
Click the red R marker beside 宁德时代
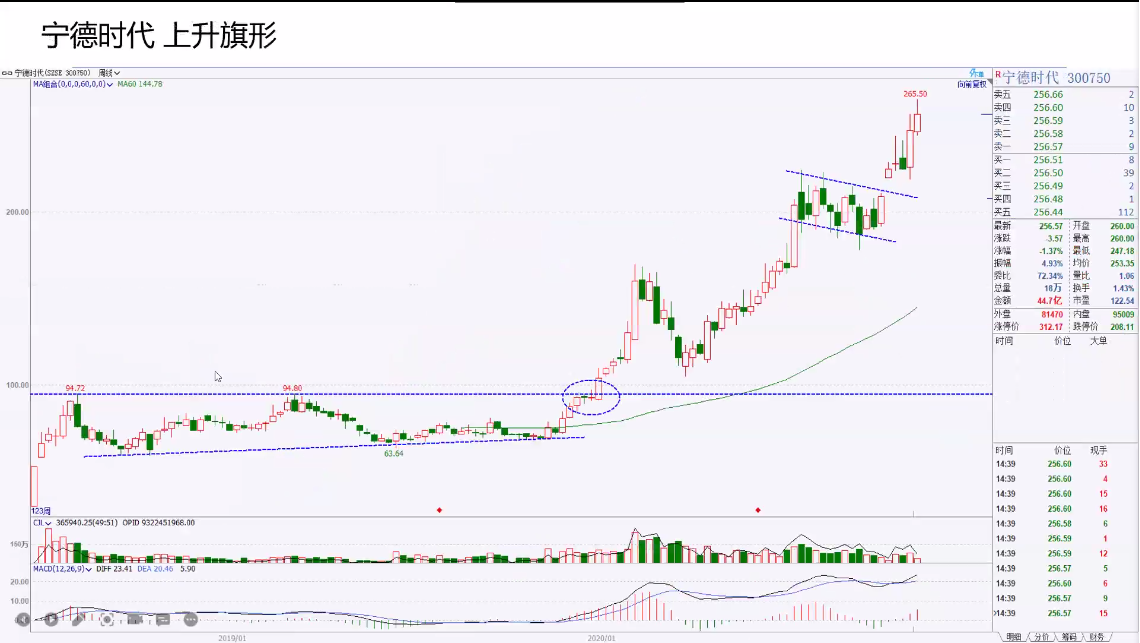pos(998,76)
